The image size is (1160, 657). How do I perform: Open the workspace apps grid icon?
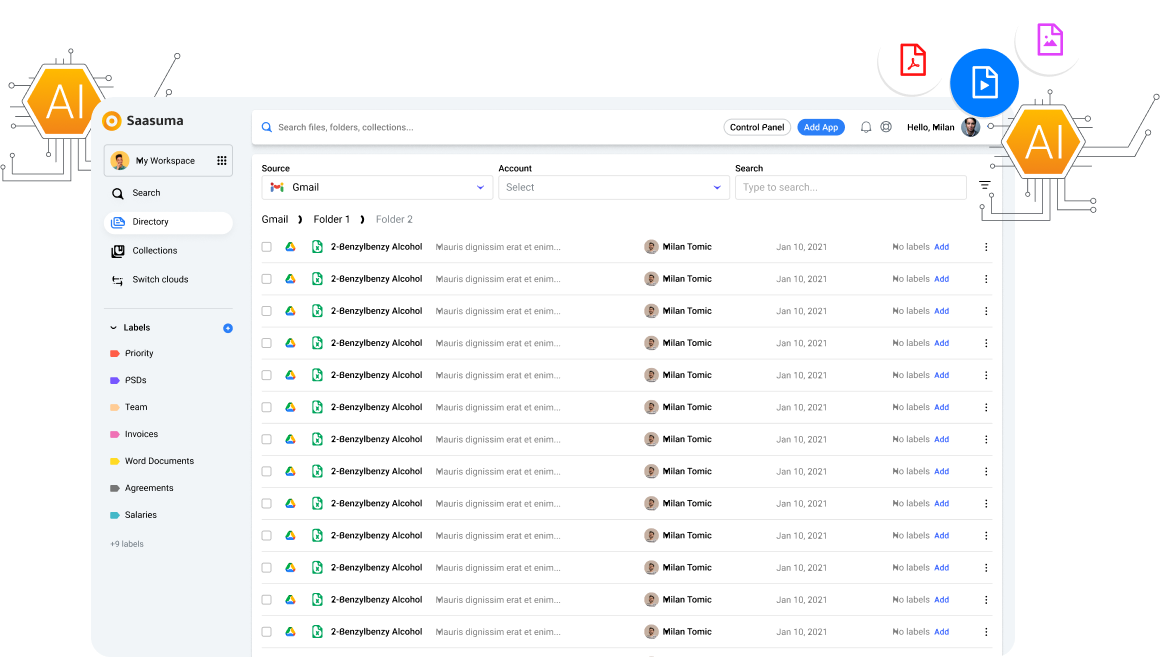pyautogui.click(x=221, y=160)
